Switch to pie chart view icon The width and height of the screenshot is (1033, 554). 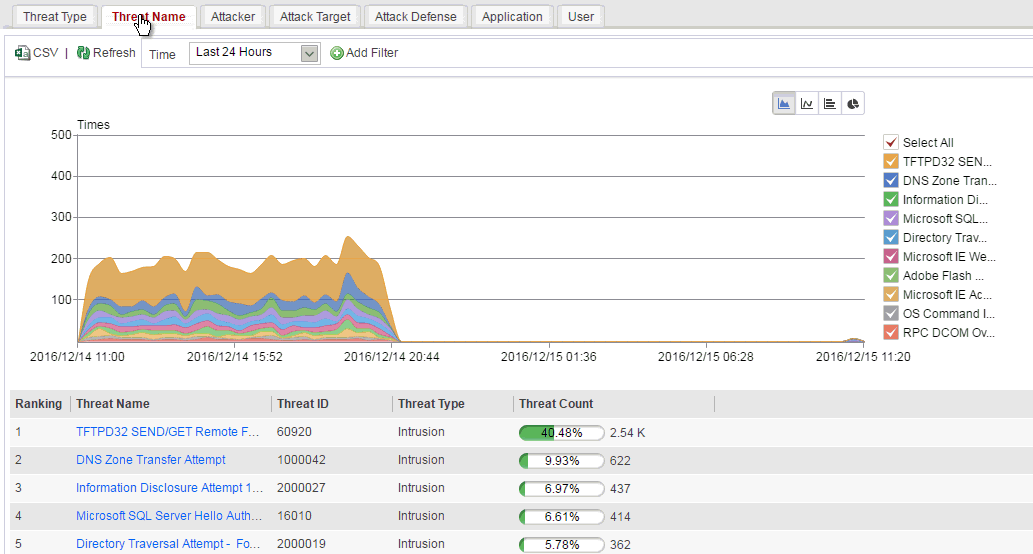click(x=853, y=103)
